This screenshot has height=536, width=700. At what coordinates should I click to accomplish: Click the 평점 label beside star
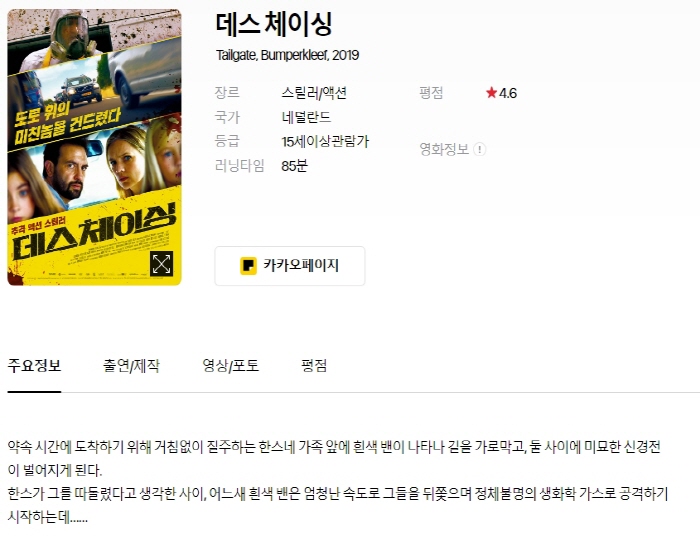click(431, 93)
